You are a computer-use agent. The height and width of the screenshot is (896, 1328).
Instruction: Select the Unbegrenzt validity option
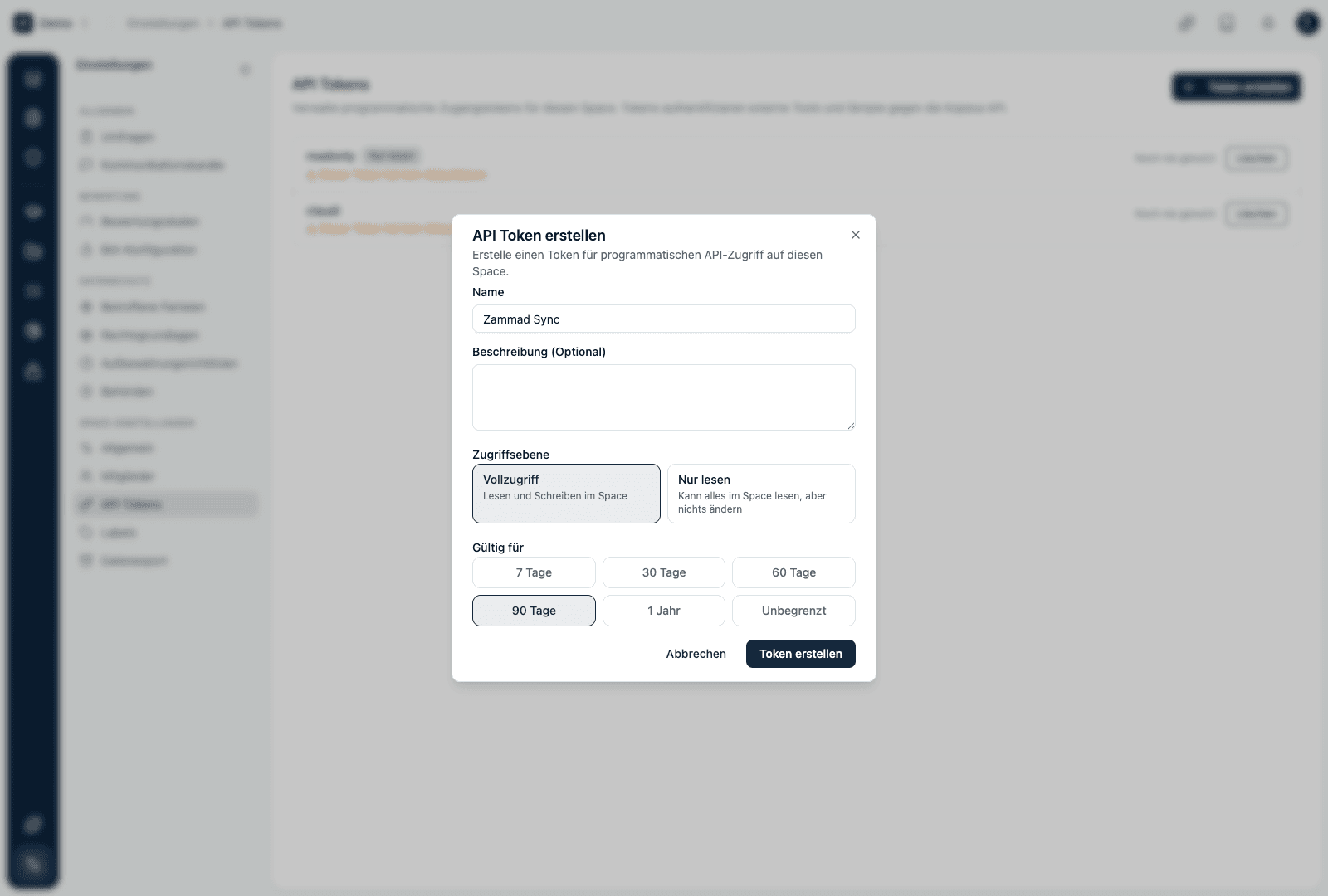[x=793, y=611]
